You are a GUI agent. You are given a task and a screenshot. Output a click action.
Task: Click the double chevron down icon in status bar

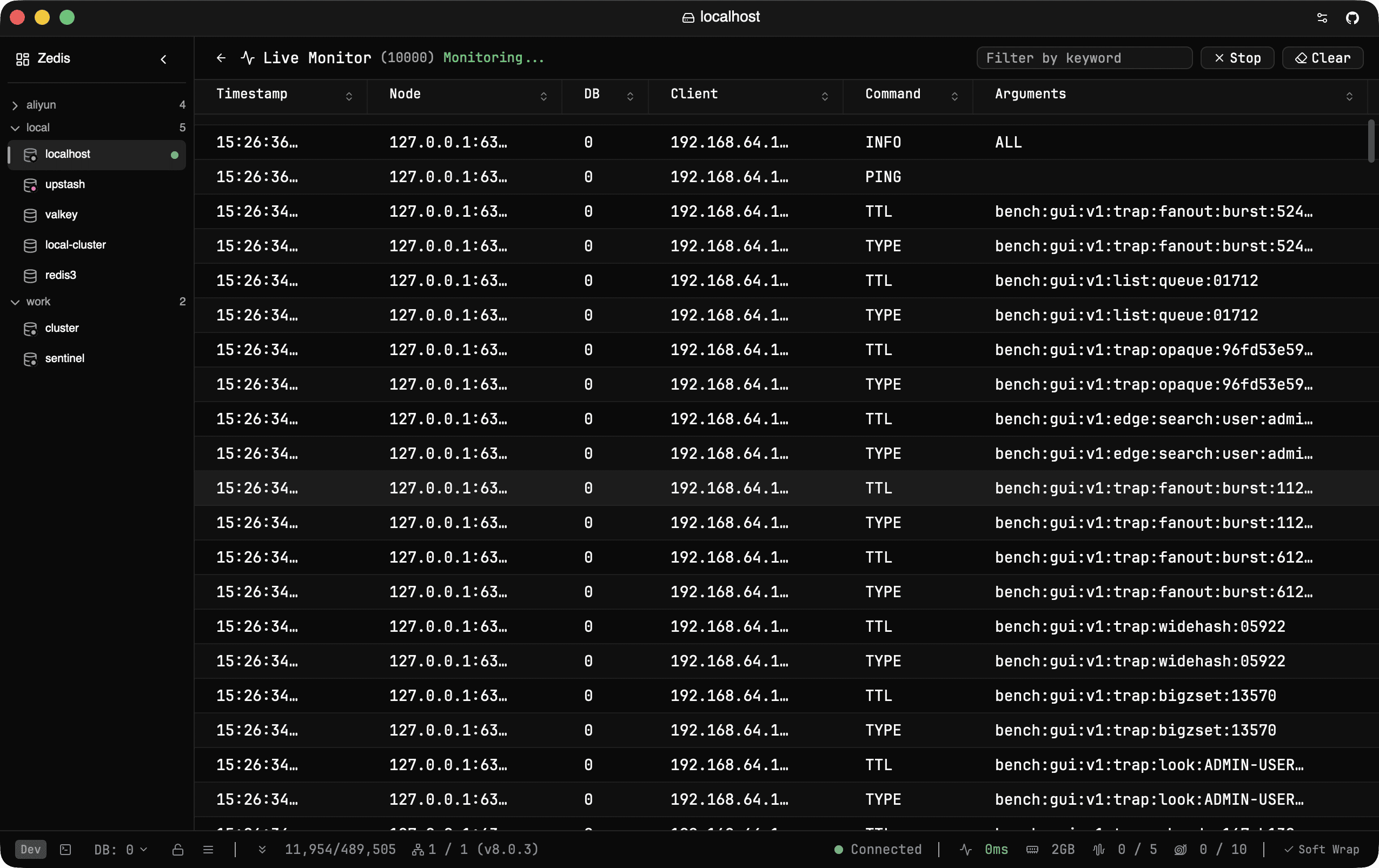pos(262,850)
